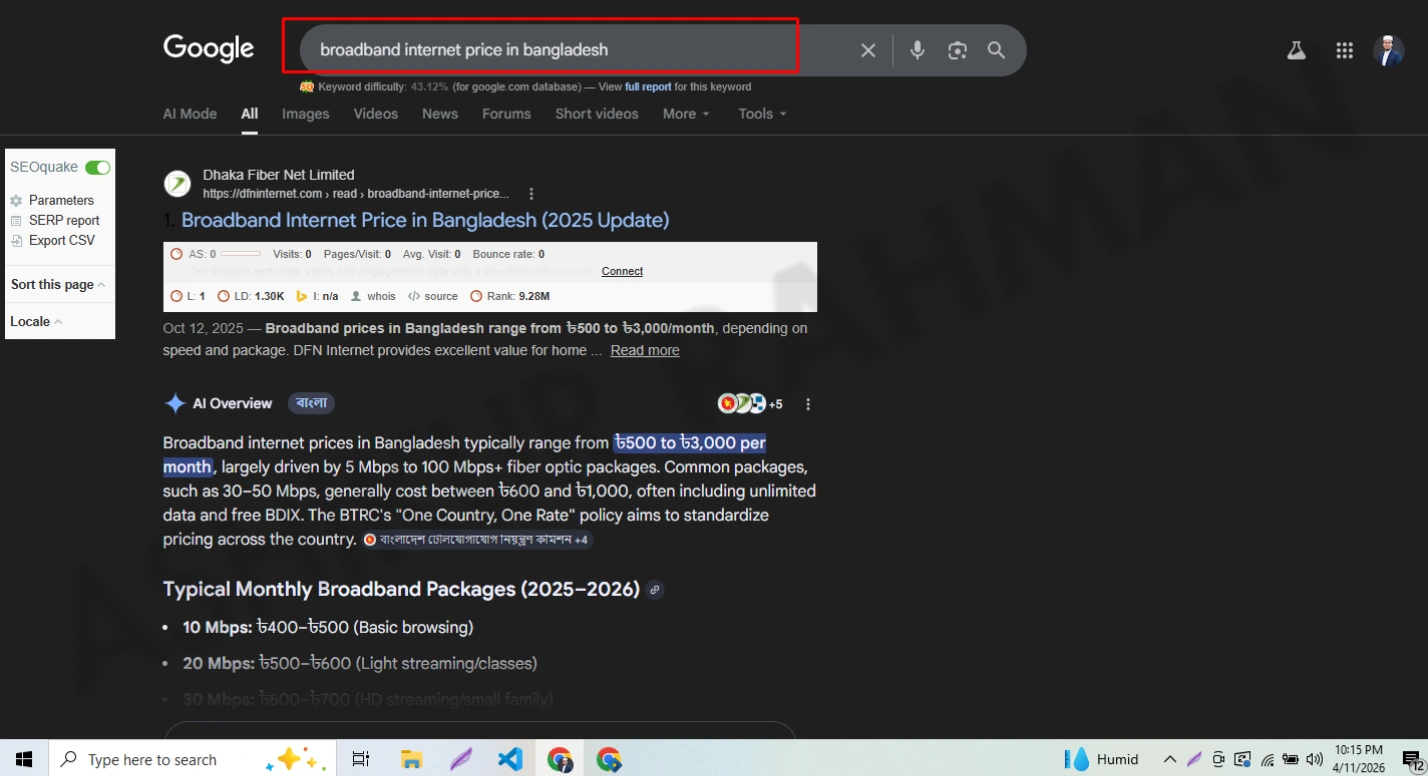
Task: Click the Dhaka Fiber Net site favicon
Action: point(177,184)
